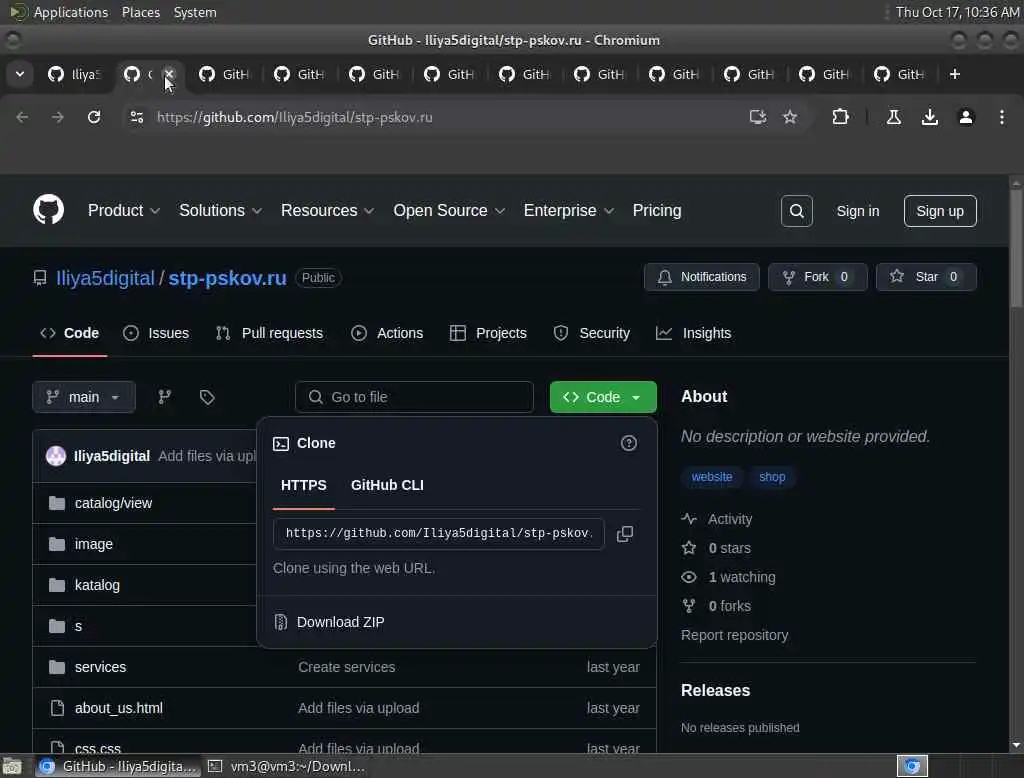This screenshot has width=1024, height=778.
Task: Open tab search dropdown arrow
Action: pos(20,74)
